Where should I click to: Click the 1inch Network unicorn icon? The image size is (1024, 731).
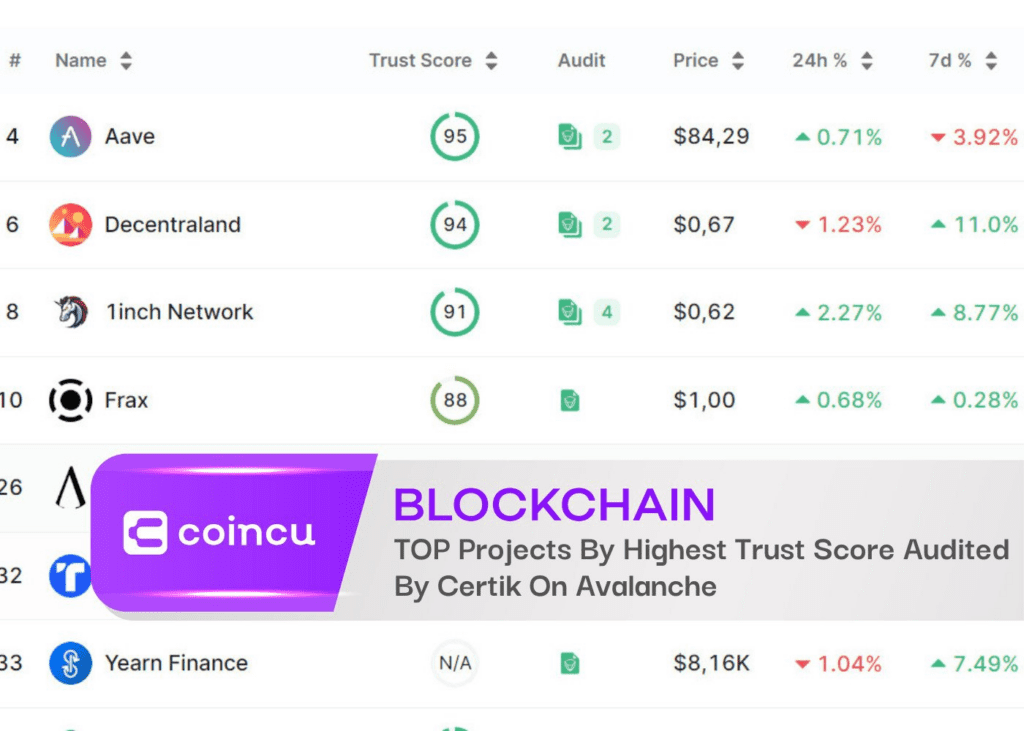pos(70,312)
